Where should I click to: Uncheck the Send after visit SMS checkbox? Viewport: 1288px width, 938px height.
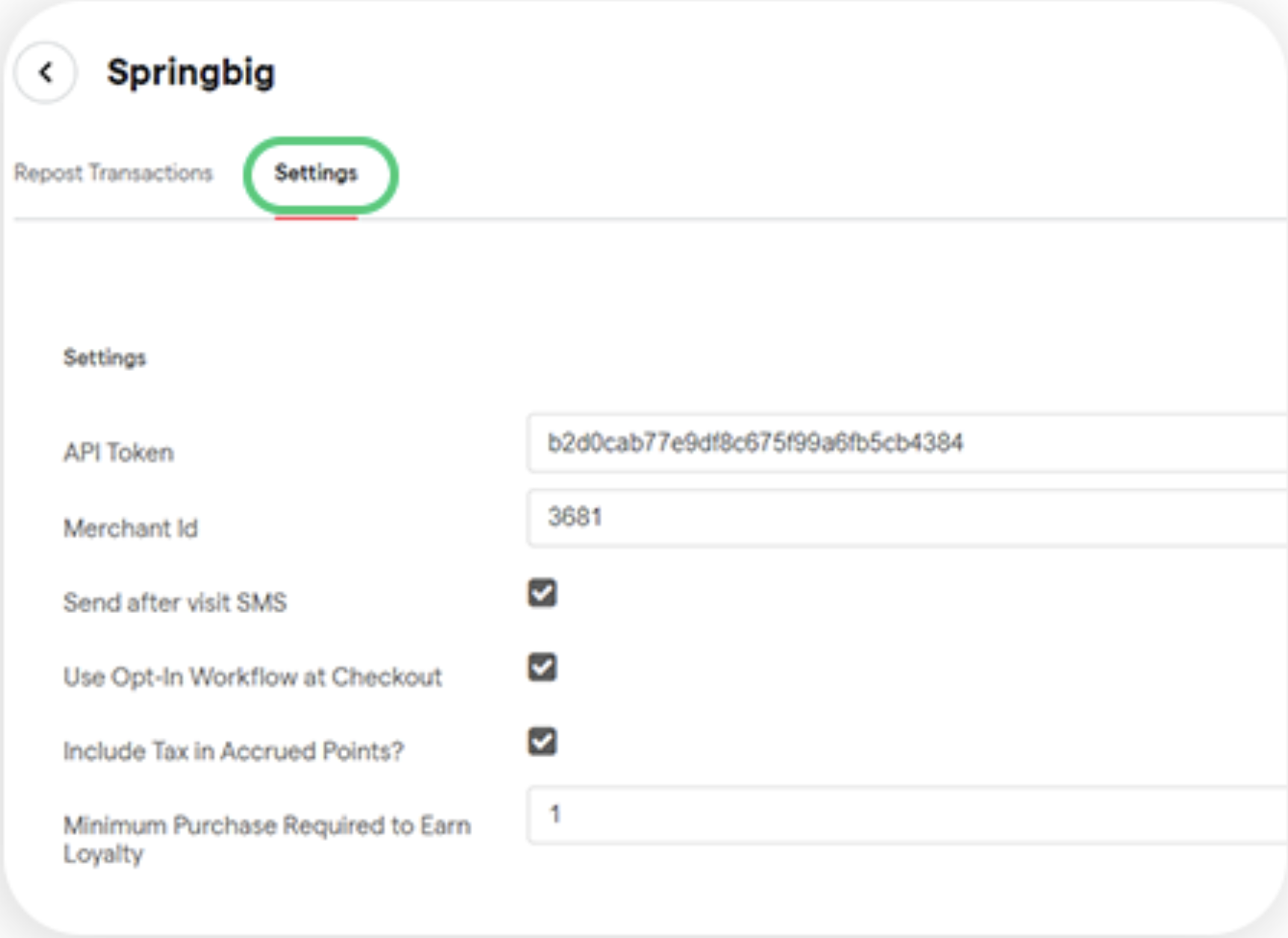point(542,593)
